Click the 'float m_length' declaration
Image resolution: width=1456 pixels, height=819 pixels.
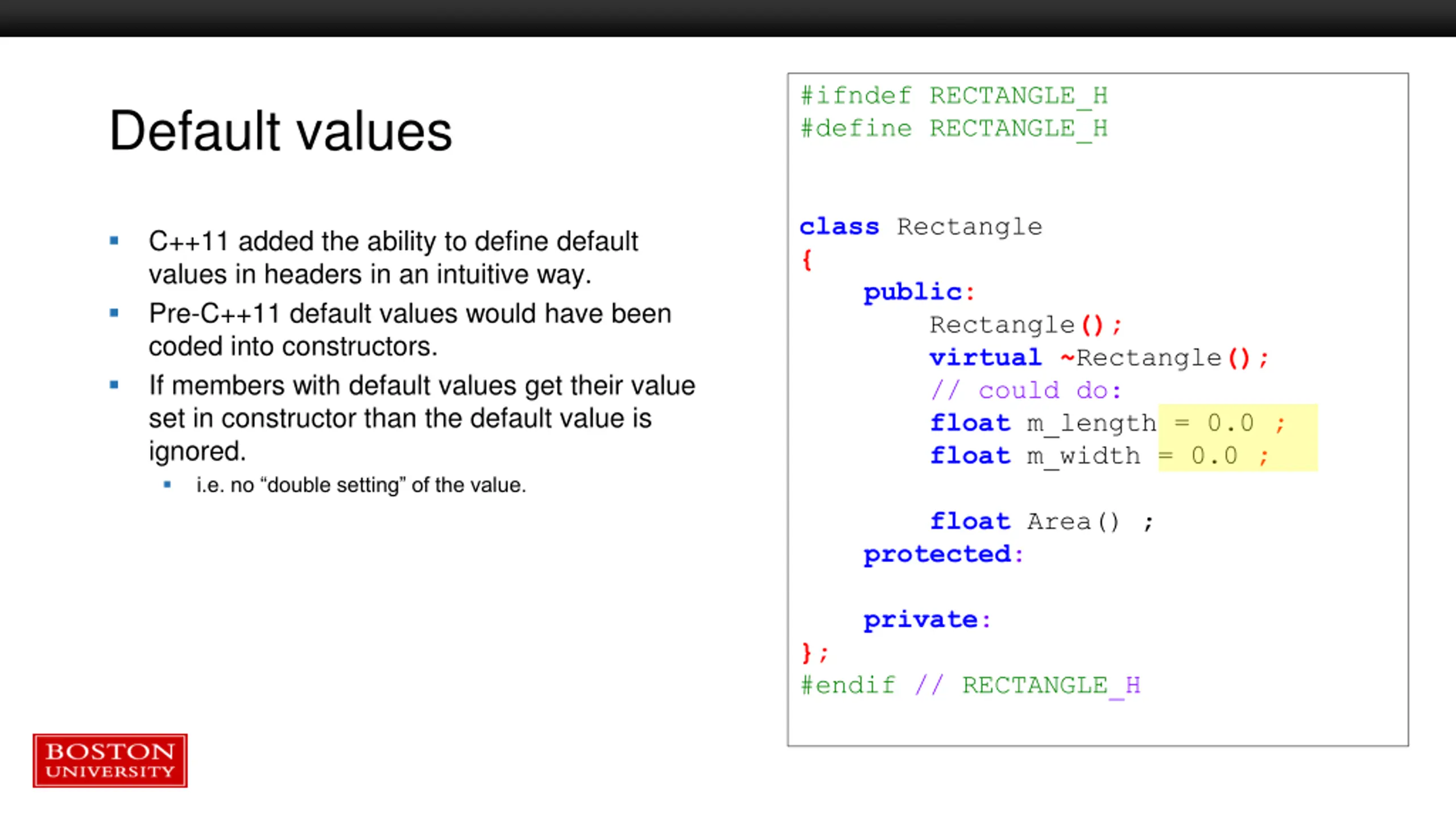point(1043,424)
